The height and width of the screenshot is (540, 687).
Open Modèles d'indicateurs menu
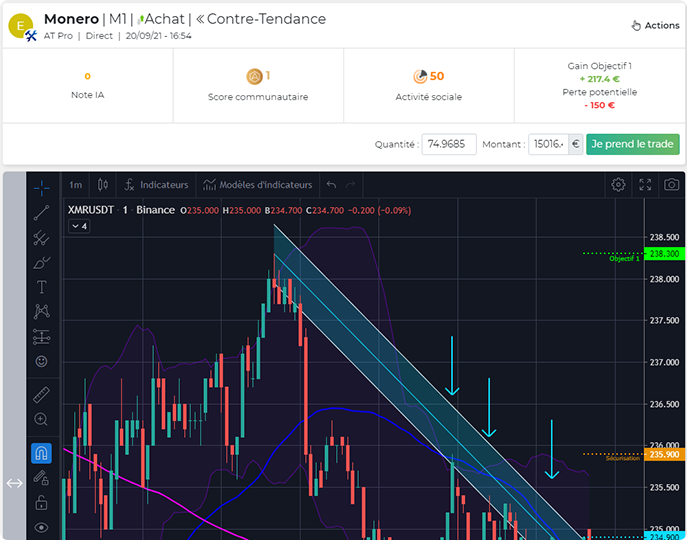coord(258,185)
